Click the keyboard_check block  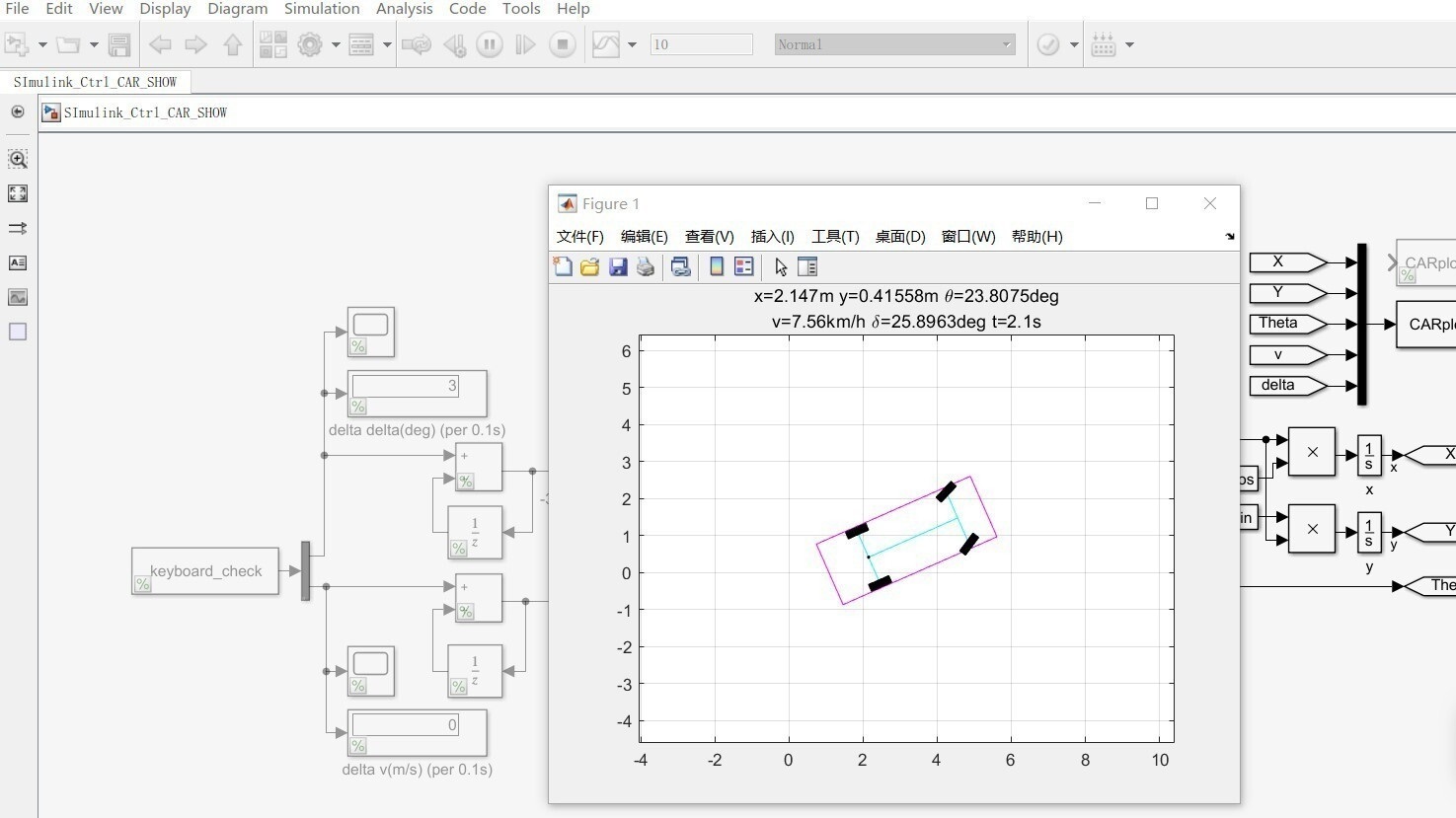coord(204,571)
